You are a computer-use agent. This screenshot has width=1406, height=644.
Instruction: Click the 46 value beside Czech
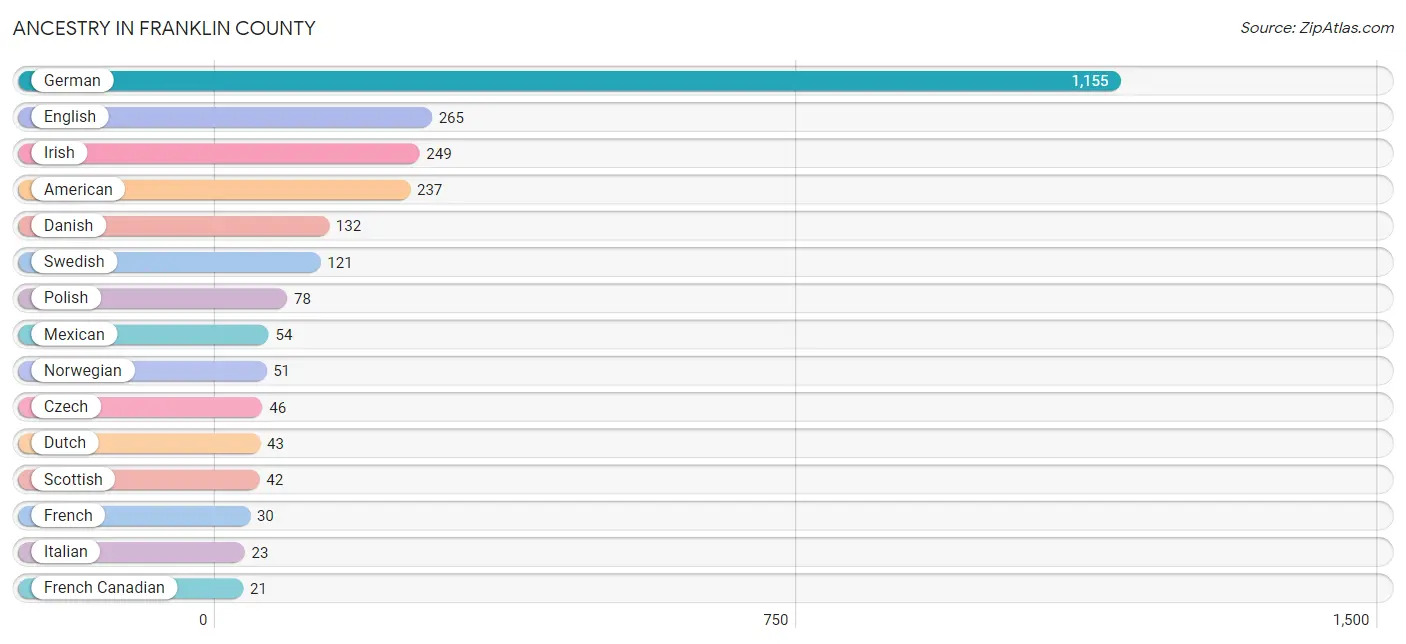tap(278, 408)
